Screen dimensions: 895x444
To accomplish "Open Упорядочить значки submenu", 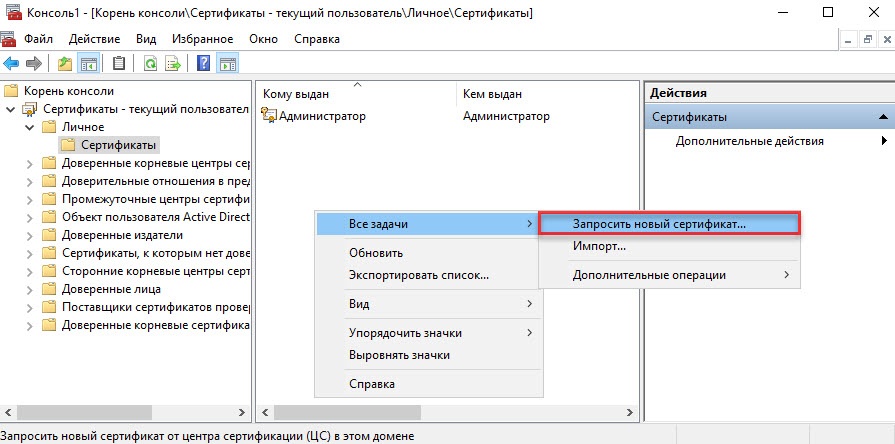I will [x=428, y=333].
